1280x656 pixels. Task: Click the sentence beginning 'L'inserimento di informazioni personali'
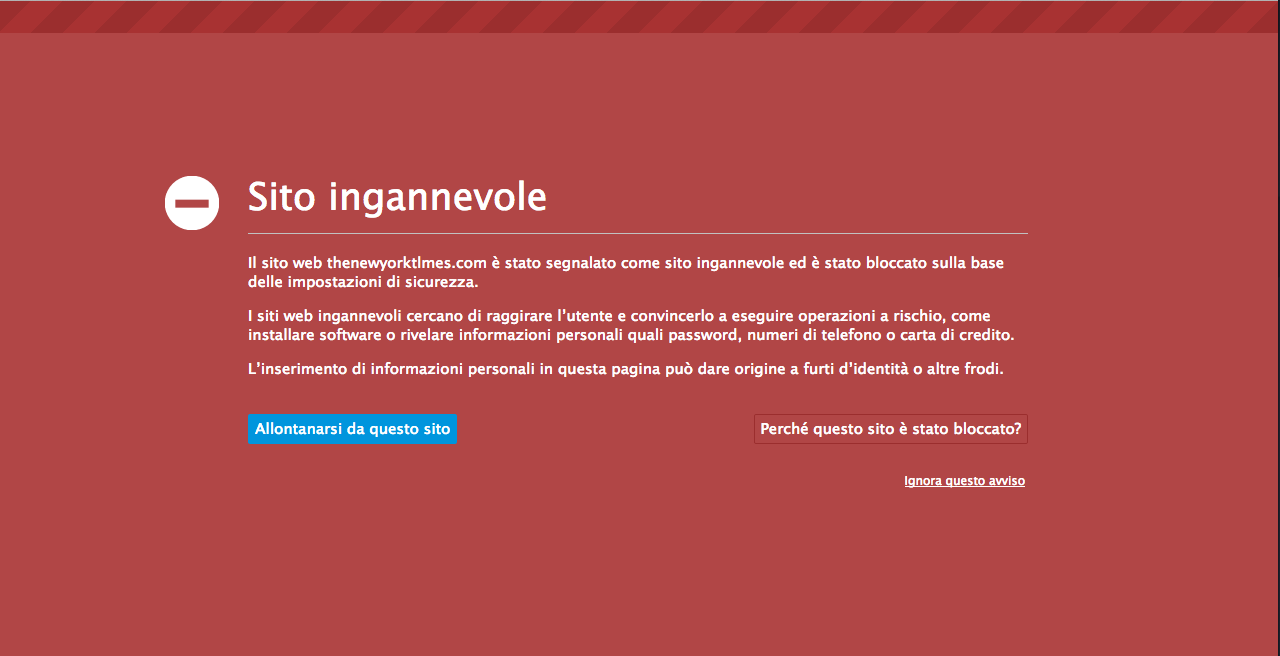(x=625, y=369)
